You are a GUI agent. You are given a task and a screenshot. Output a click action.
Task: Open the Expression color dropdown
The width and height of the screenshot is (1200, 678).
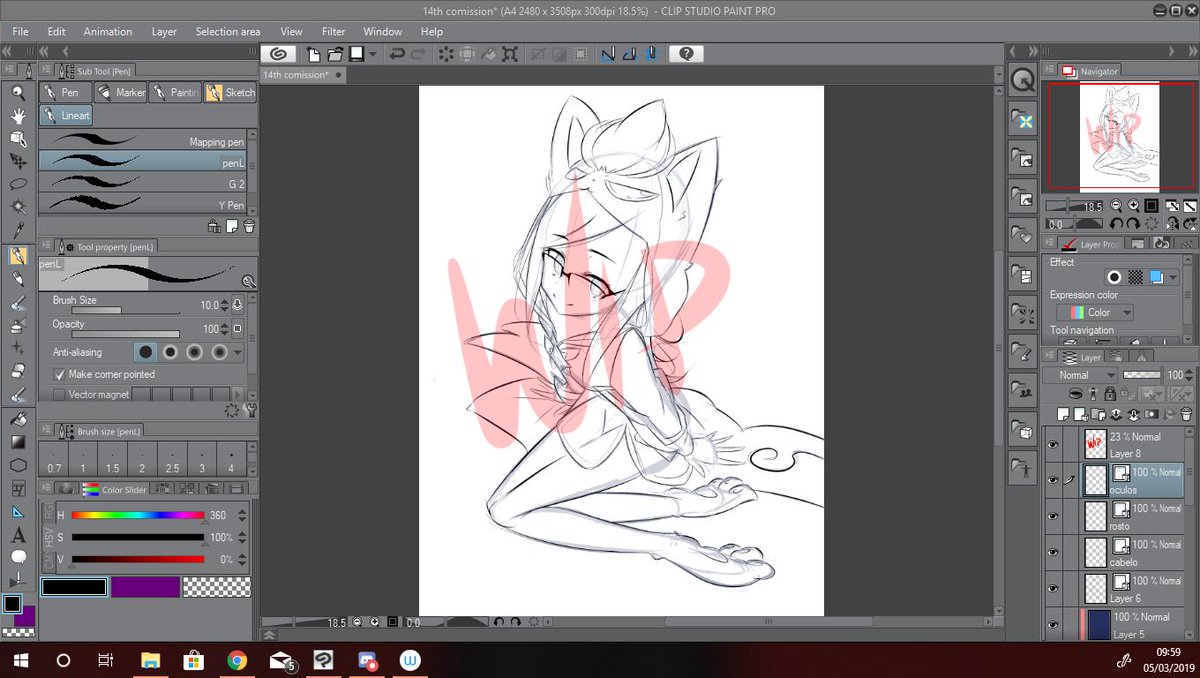coord(1095,313)
